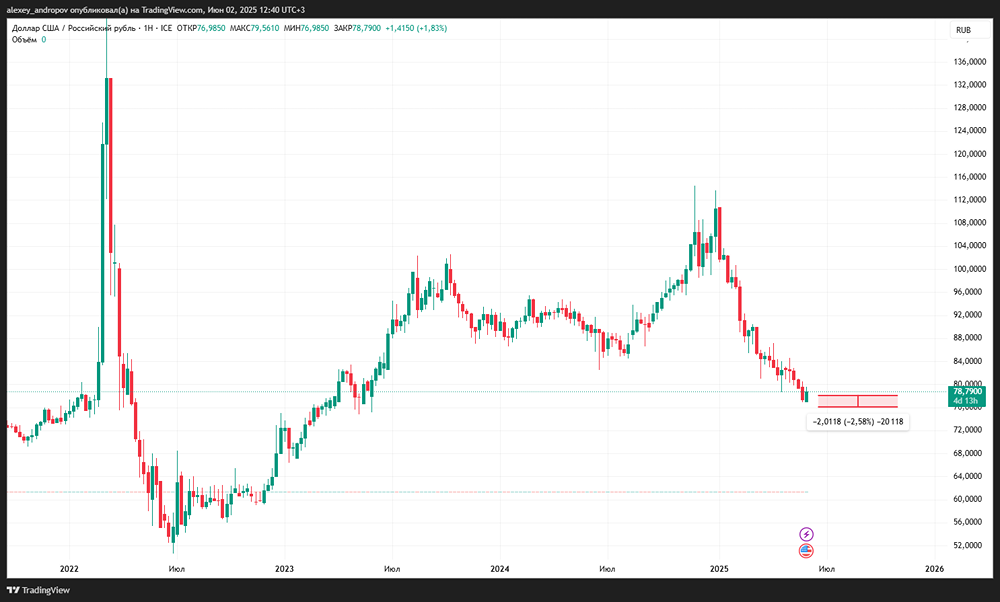The height and width of the screenshot is (602, 1000).
Task: Click the −2,0118 (−2,58%) measurement tooltip
Action: [x=858, y=422]
